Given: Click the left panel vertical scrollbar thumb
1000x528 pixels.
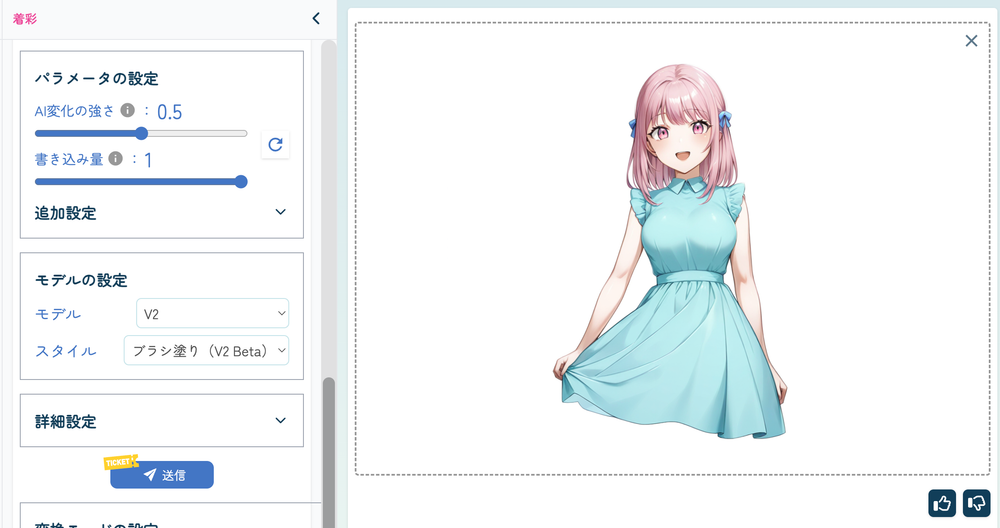Looking at the screenshot, I should [328, 450].
